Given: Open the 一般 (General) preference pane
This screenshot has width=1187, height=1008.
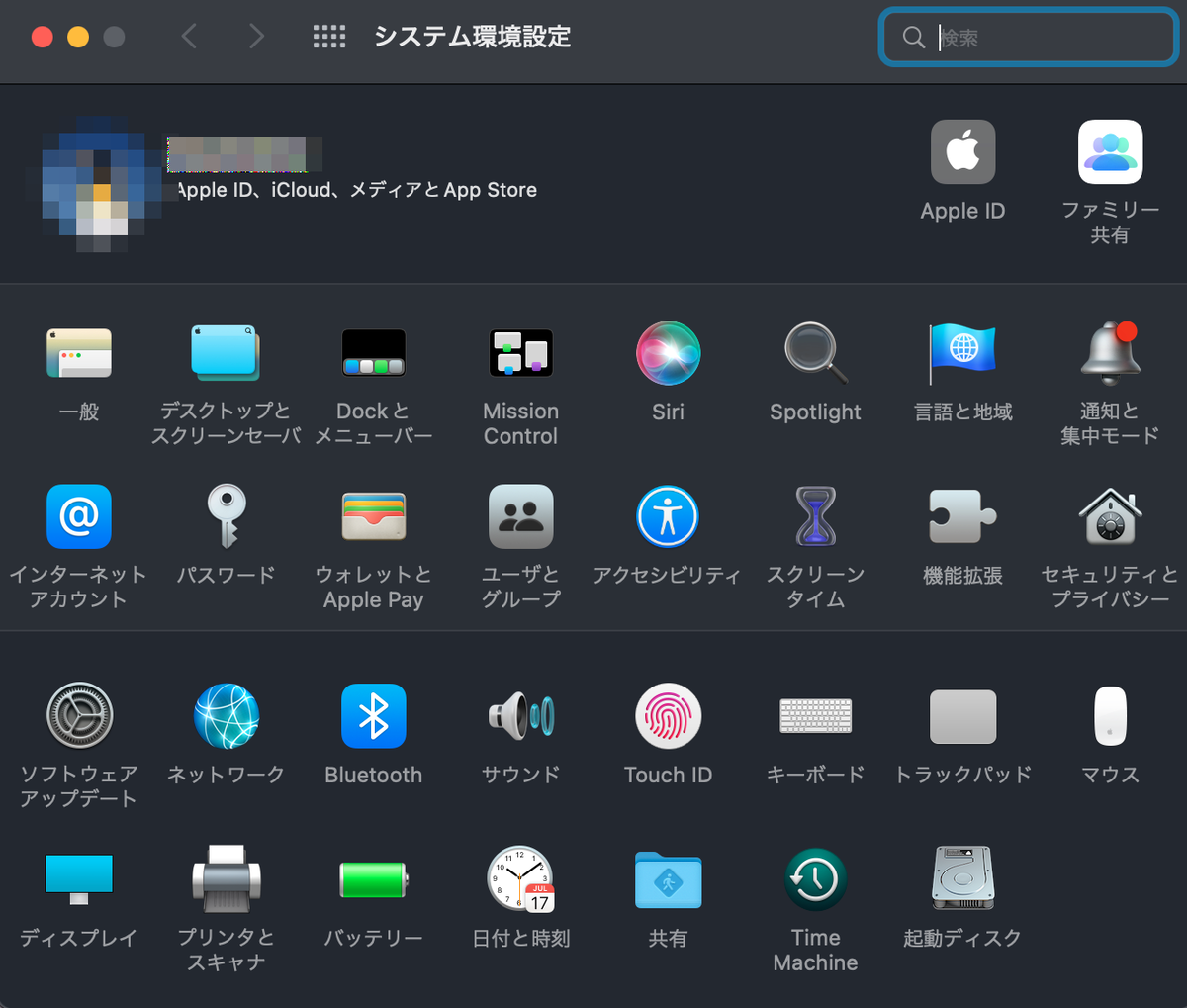Looking at the screenshot, I should pyautogui.click(x=79, y=353).
